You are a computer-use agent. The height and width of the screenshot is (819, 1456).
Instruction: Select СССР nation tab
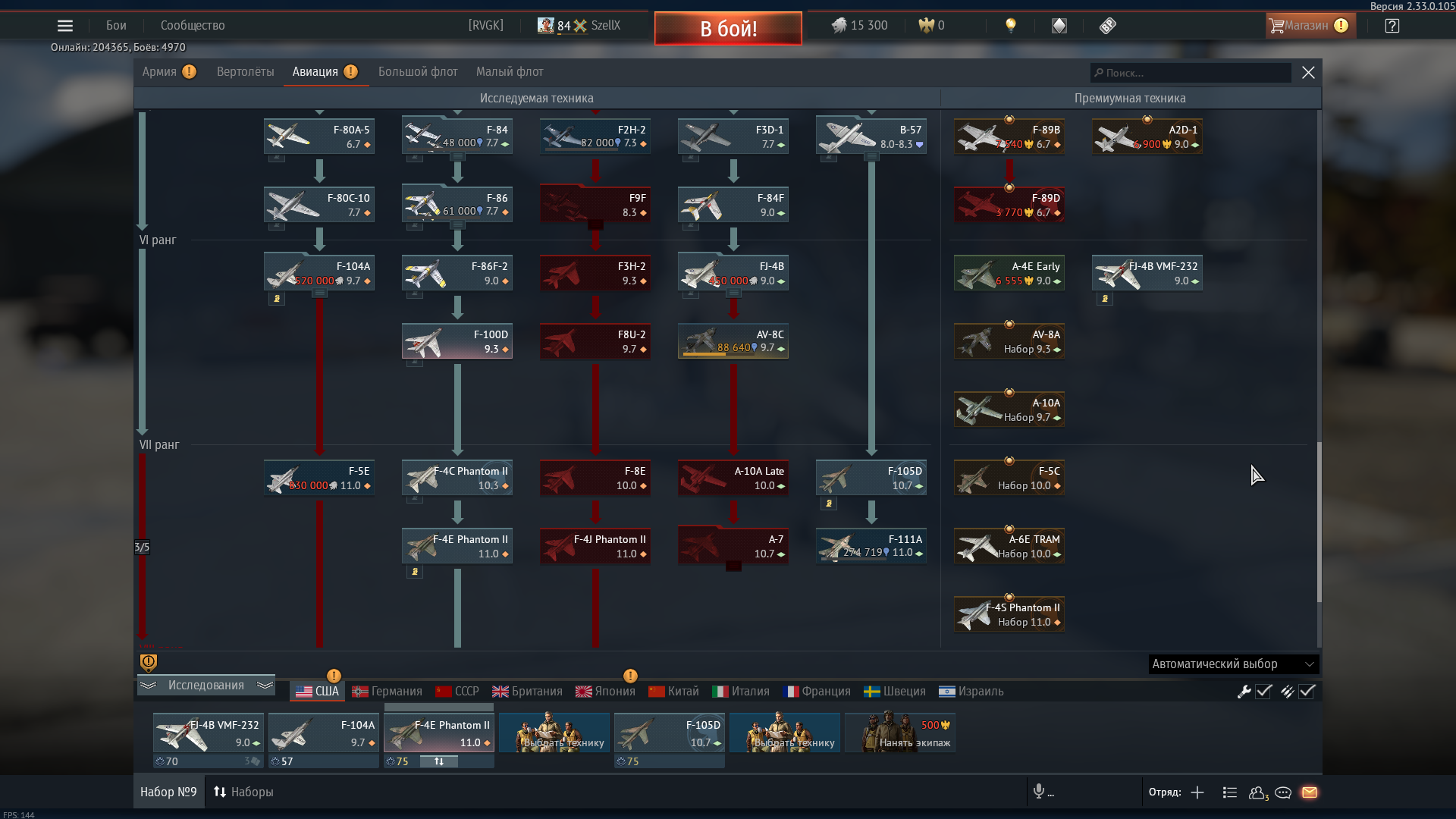(x=457, y=691)
